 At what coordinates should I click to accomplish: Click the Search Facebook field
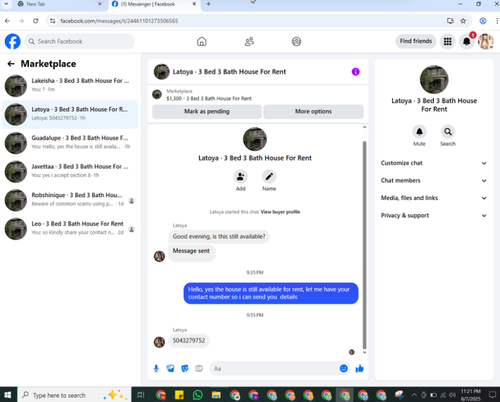pos(79,41)
